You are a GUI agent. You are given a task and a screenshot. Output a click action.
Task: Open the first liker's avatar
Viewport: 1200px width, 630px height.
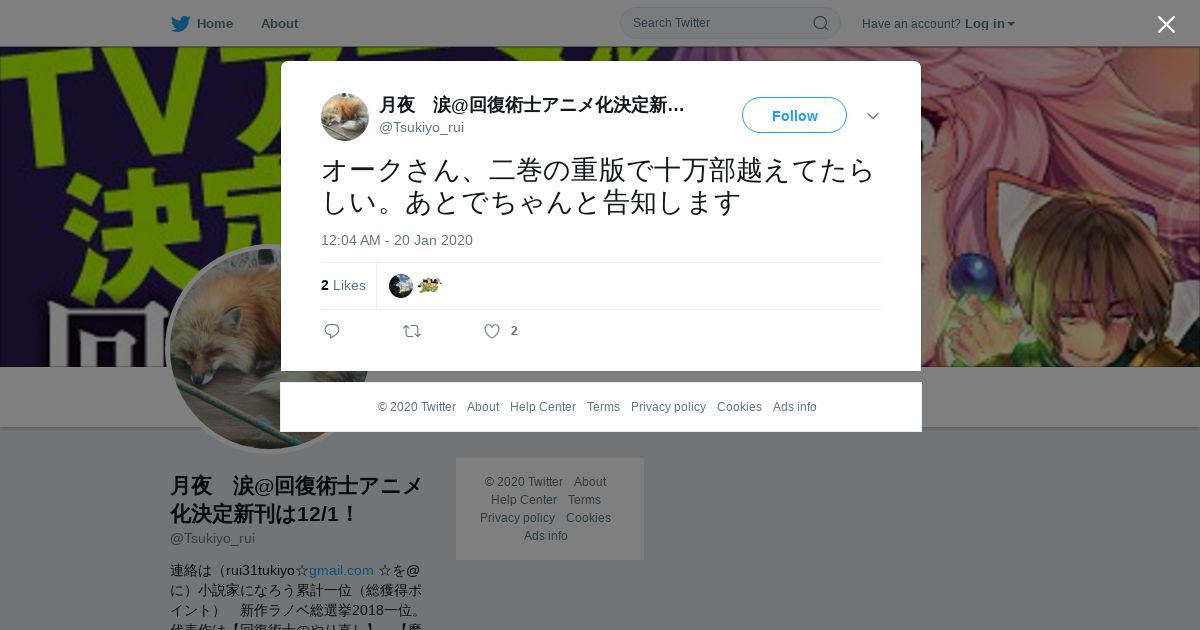point(401,286)
